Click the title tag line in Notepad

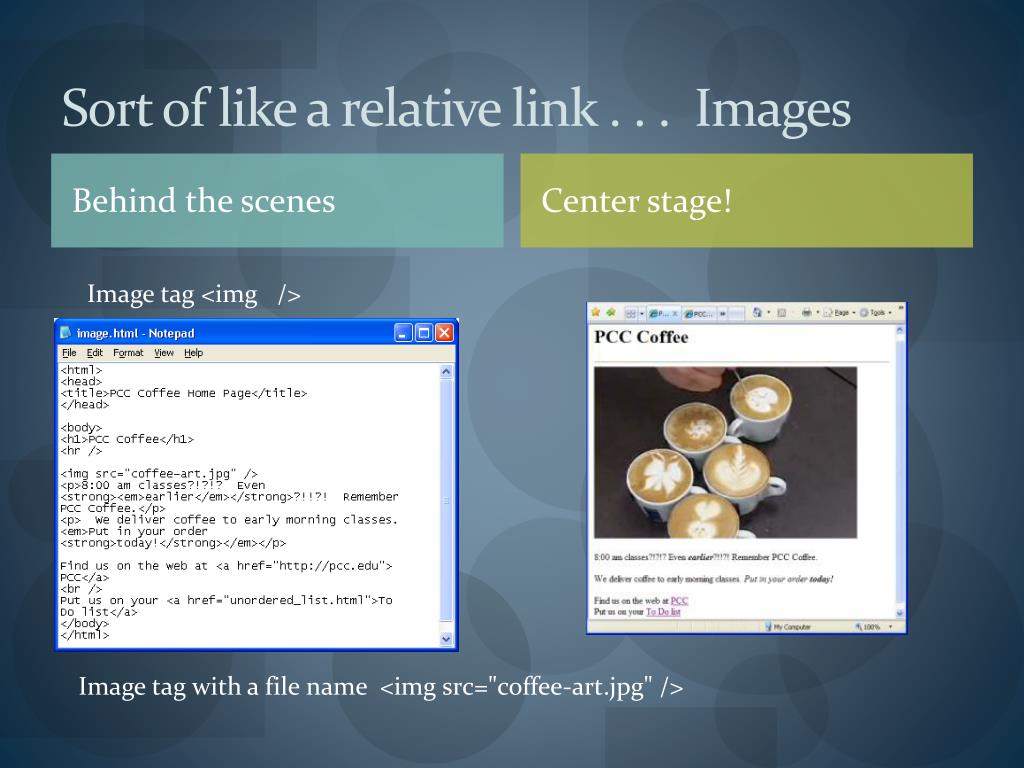click(x=184, y=393)
